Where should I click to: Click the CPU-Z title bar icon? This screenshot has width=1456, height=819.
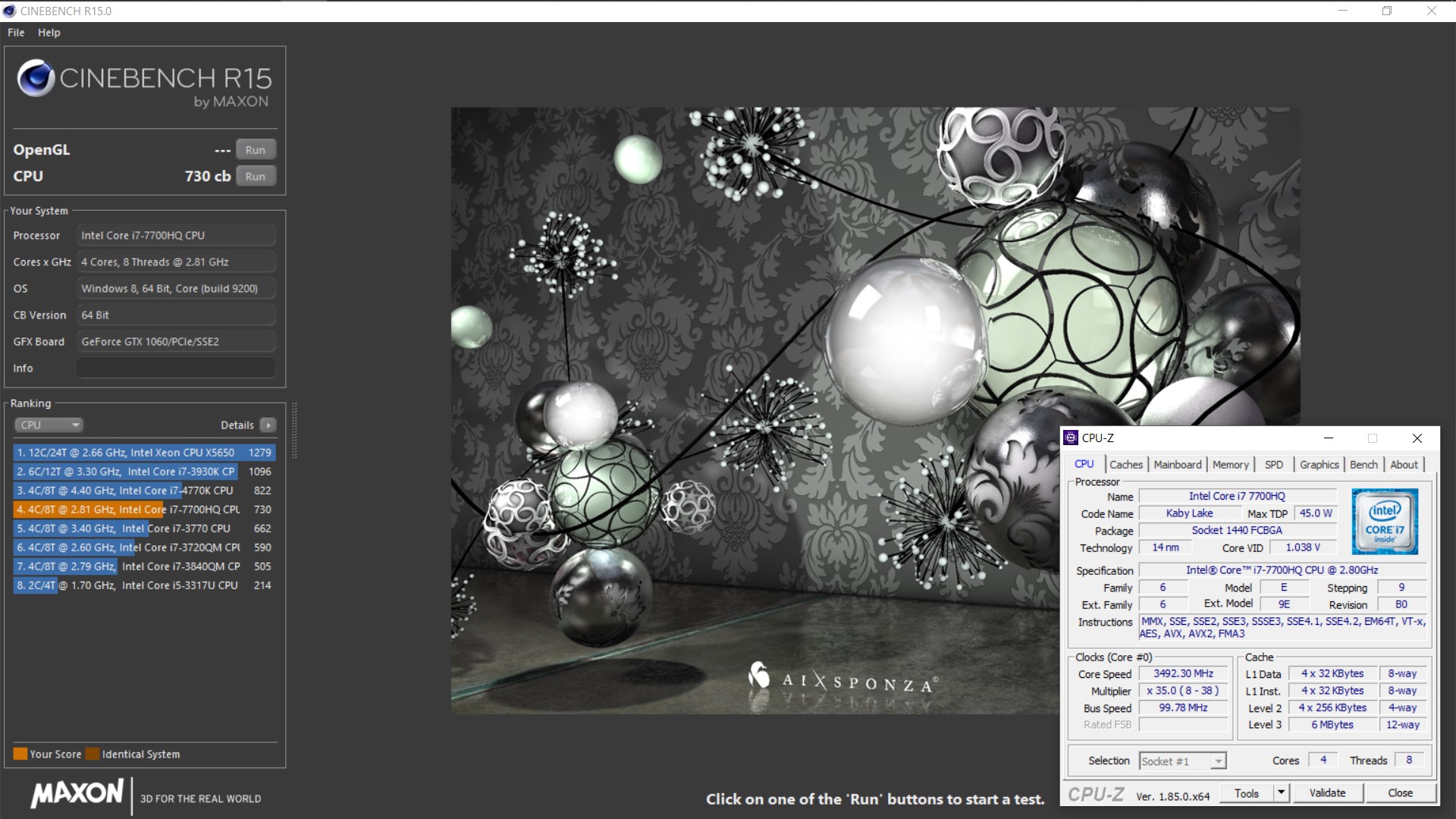pyautogui.click(x=1071, y=438)
